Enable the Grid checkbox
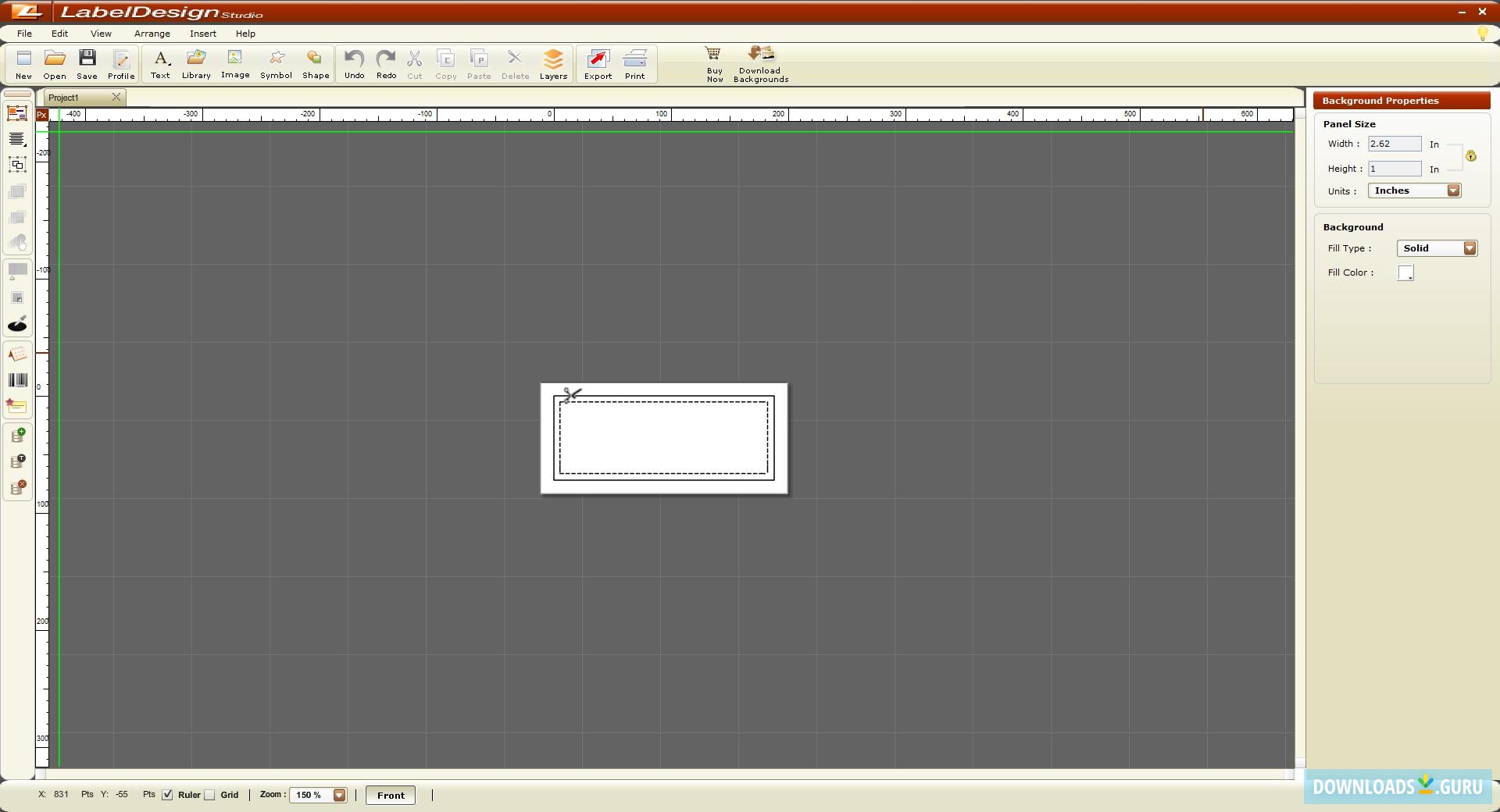Viewport: 1500px width, 812px height. [x=209, y=795]
